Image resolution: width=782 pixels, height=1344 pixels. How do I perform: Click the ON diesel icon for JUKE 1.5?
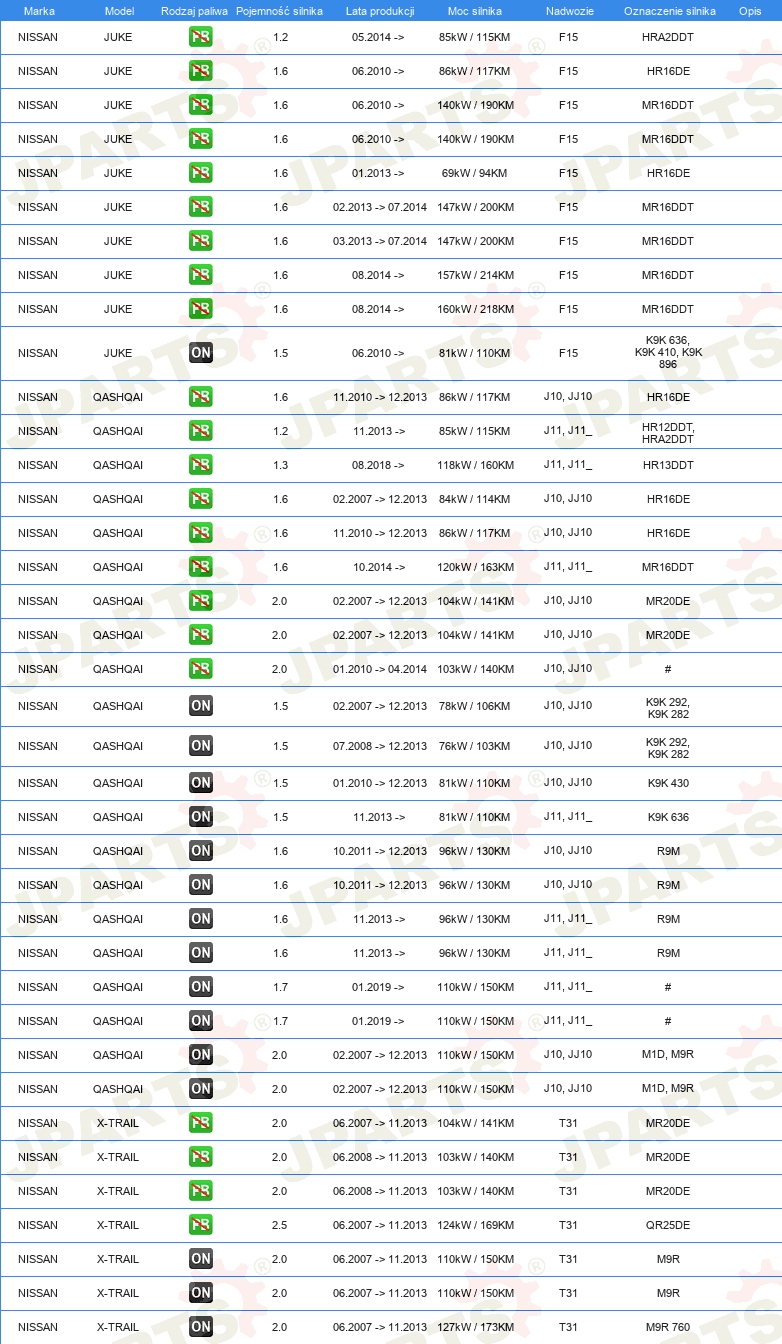coord(201,353)
